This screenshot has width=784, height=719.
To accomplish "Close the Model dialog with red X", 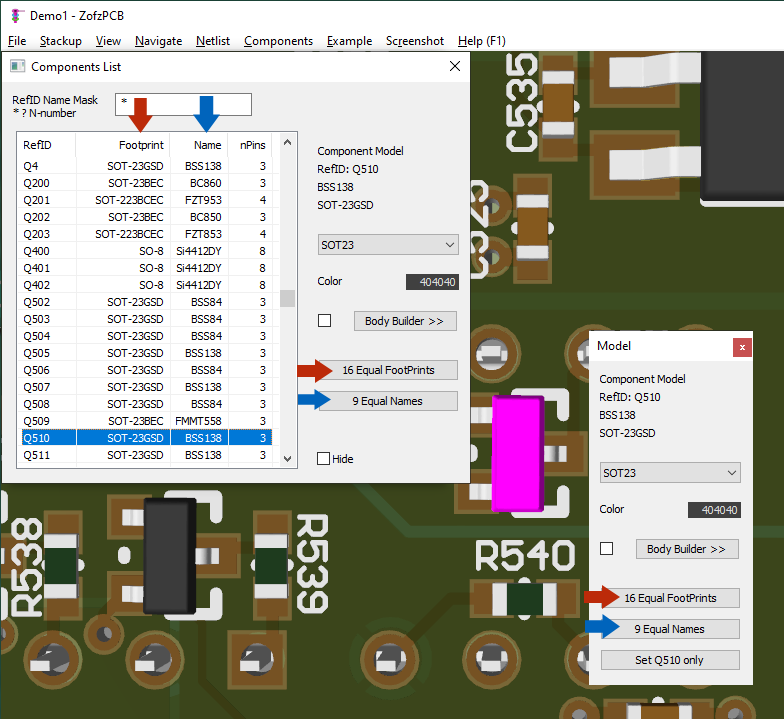I will coord(742,346).
